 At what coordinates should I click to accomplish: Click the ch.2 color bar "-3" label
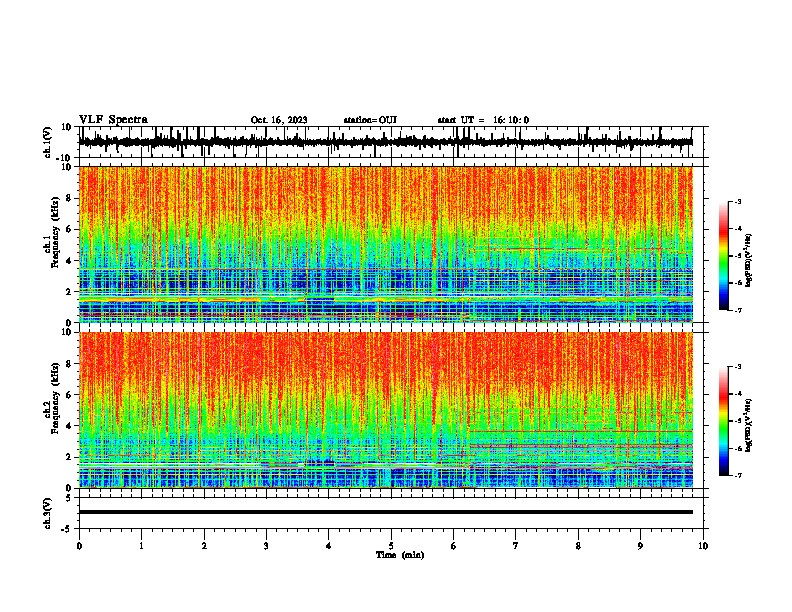pyautogui.click(x=738, y=367)
